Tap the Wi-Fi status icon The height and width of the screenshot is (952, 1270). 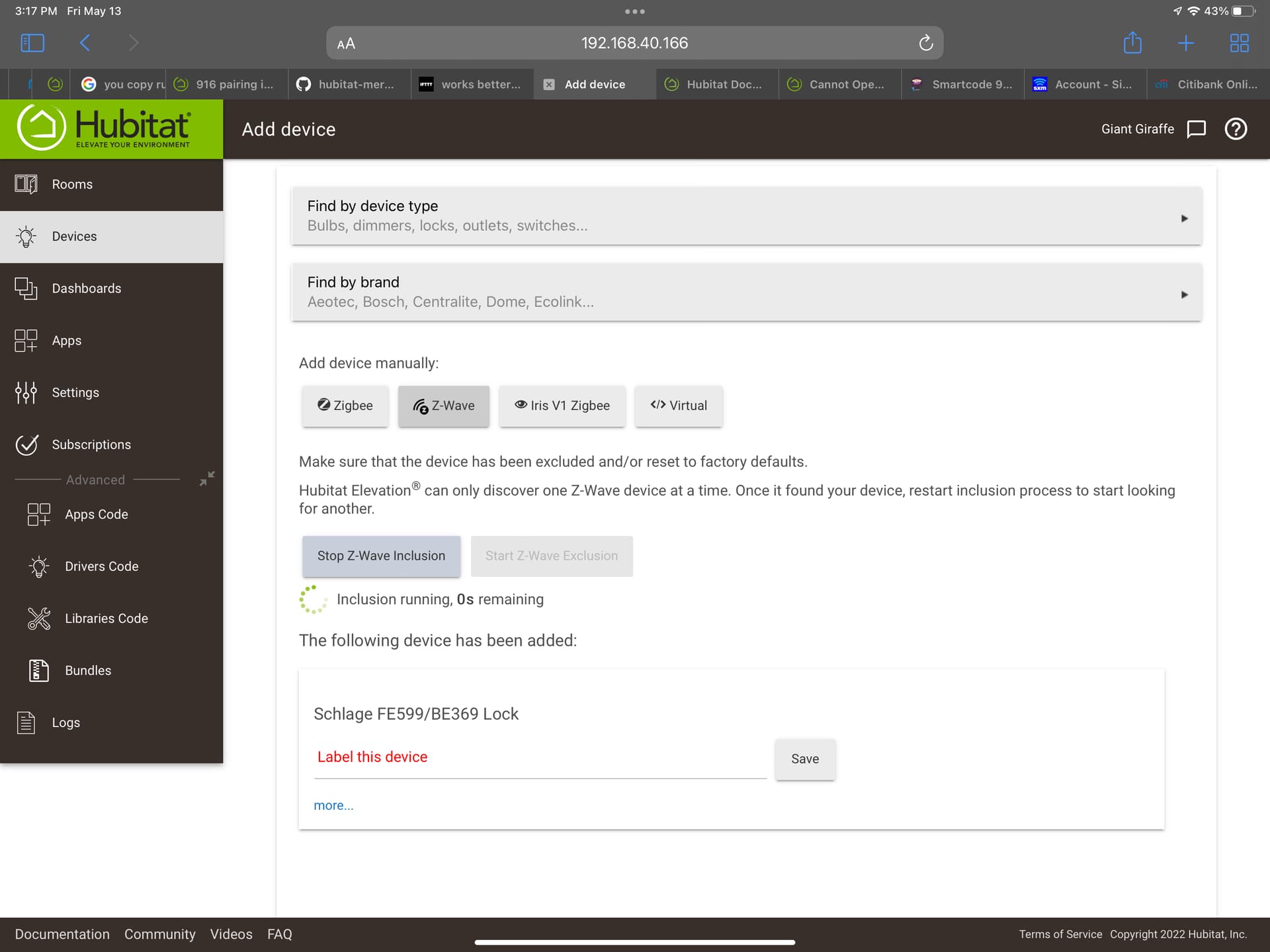[x=1194, y=11]
